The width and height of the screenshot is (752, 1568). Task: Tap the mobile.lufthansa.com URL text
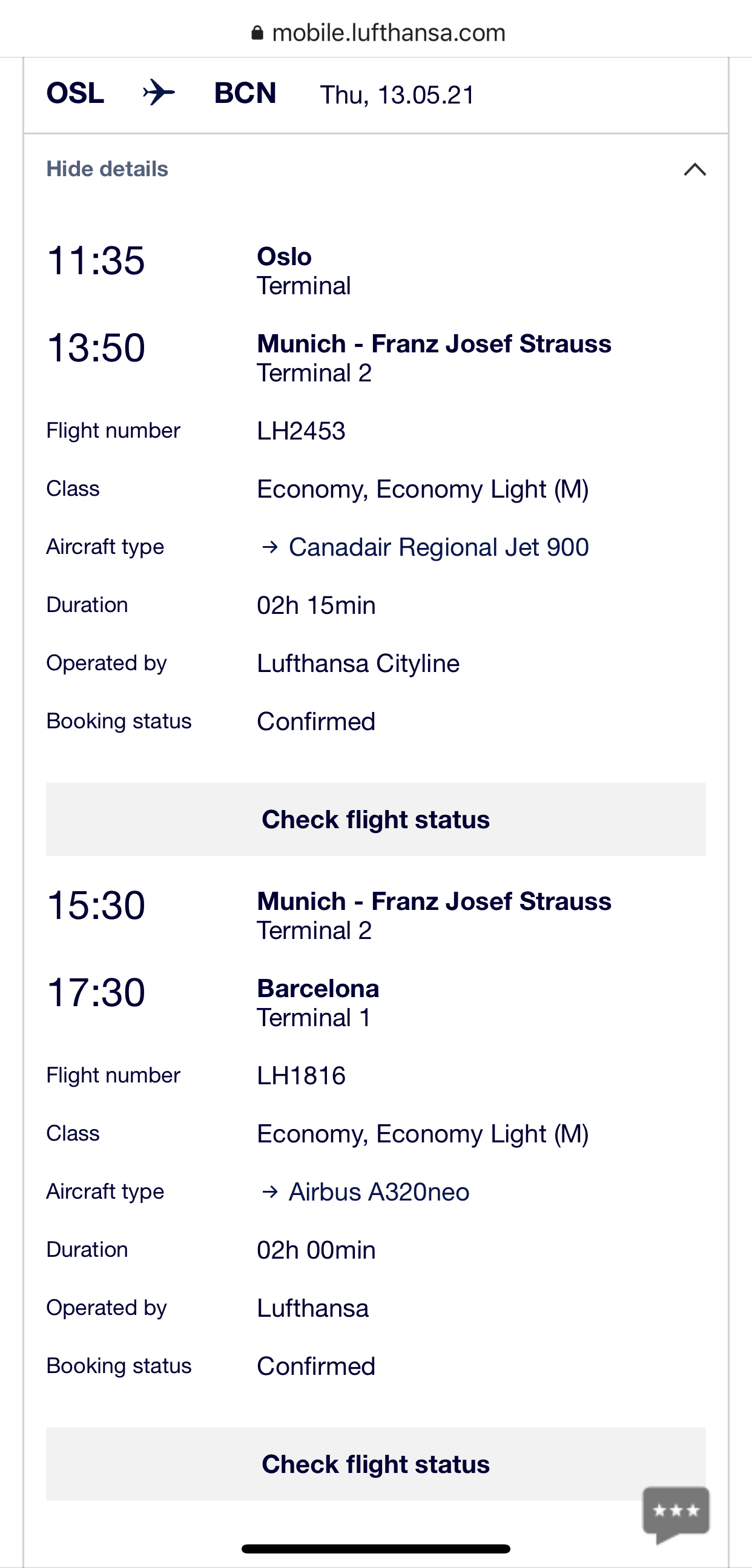pyautogui.click(x=389, y=33)
